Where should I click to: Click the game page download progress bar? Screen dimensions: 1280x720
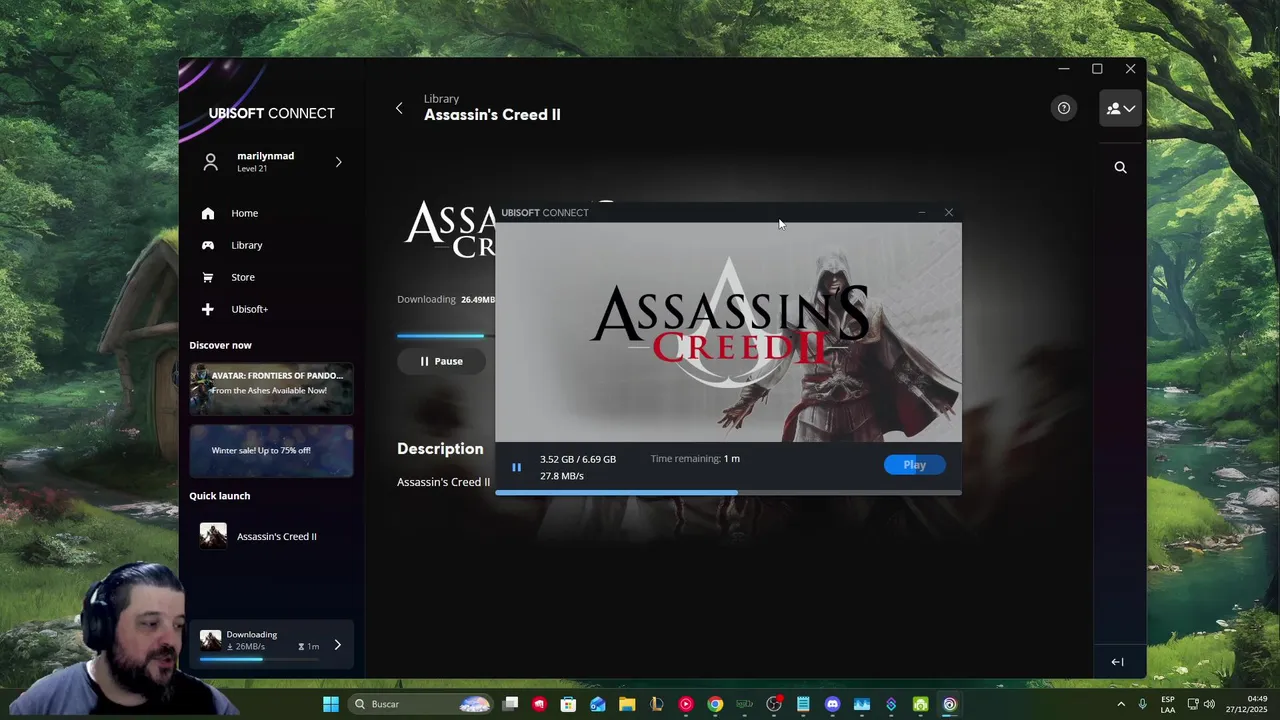point(445,336)
